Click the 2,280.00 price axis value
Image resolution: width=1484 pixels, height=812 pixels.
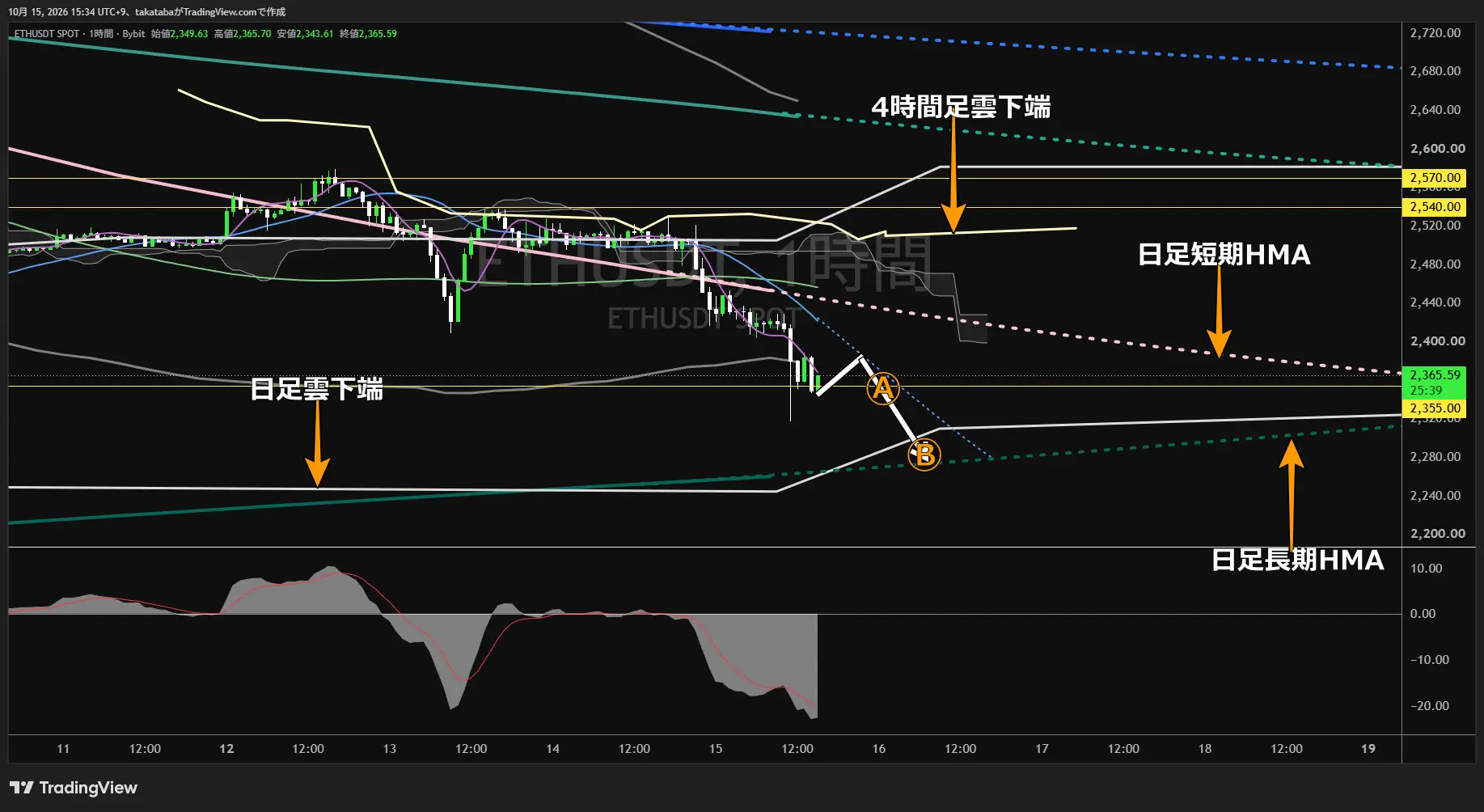coord(1435,457)
